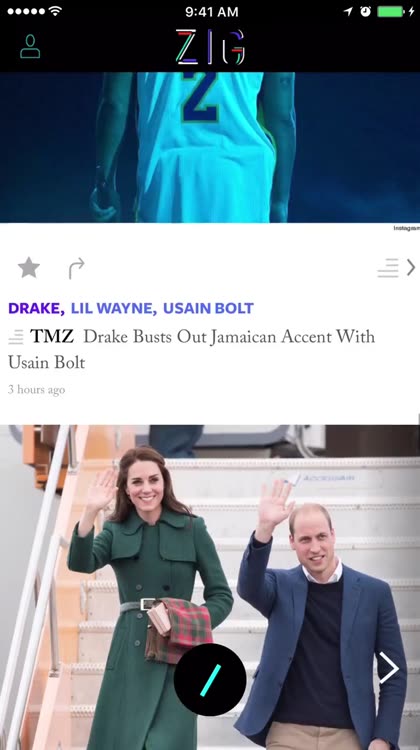Open the Drake Busts Out Jamaican Accent headline
Screen dimensions: 420x750
191,350
